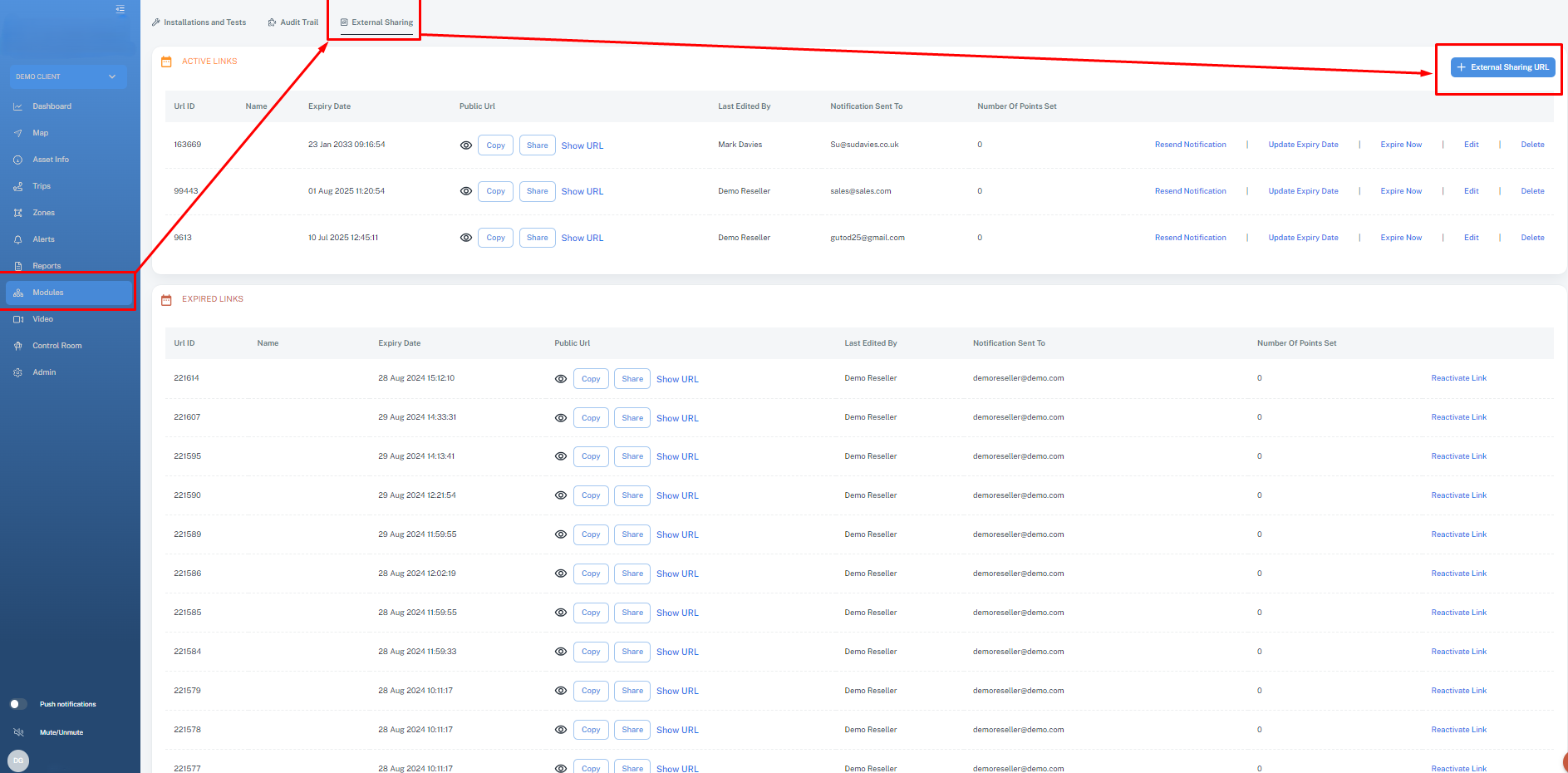Image resolution: width=1568 pixels, height=773 pixels.
Task: Open the Dashboard from the sidebar
Action: [x=52, y=106]
